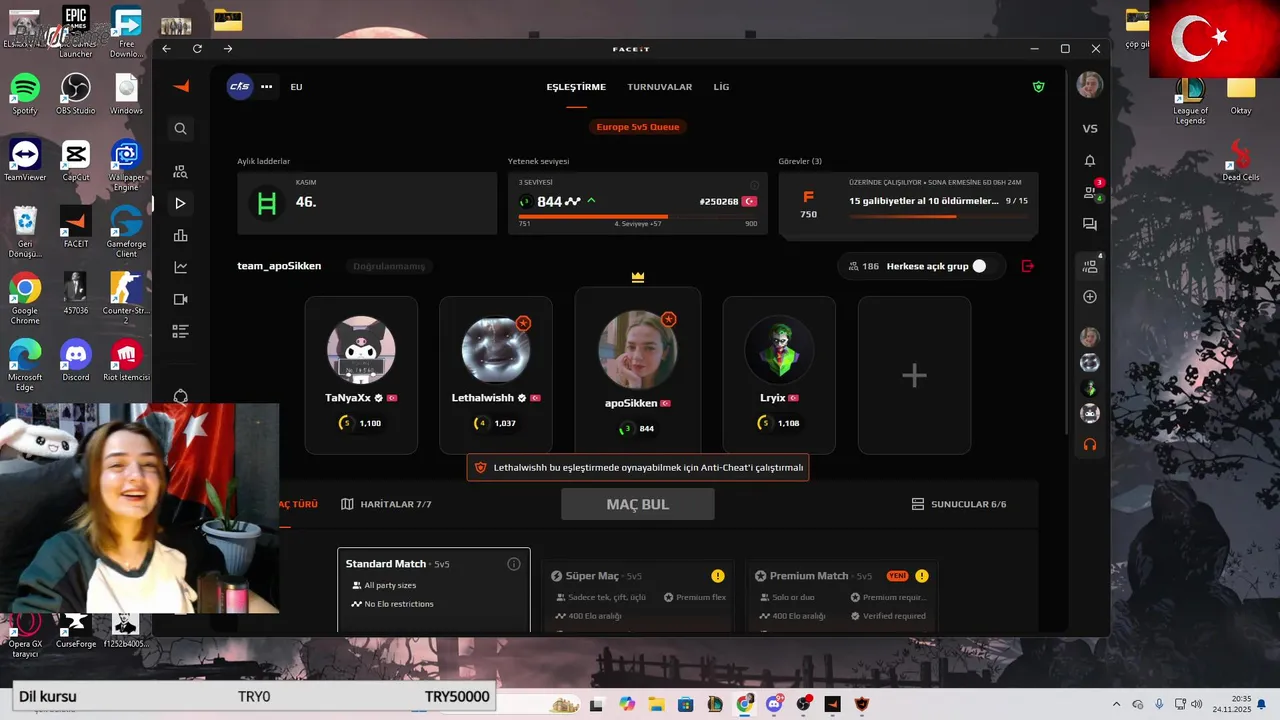Open the video camera sidebar icon

pos(180,299)
